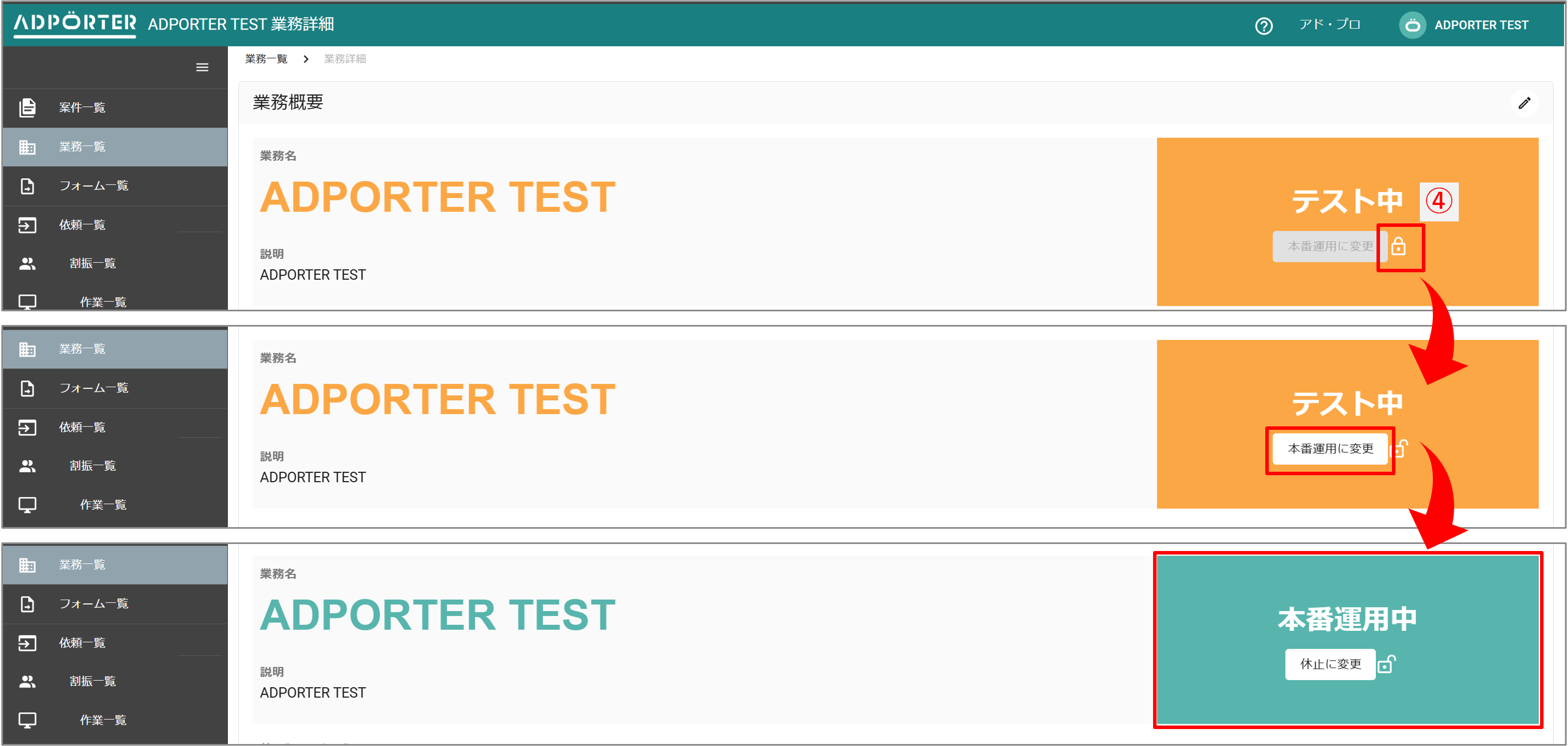The width and height of the screenshot is (1568, 746).
Task: Click the 依頼一覧 arrow-box icon at top
Action: tap(27, 225)
